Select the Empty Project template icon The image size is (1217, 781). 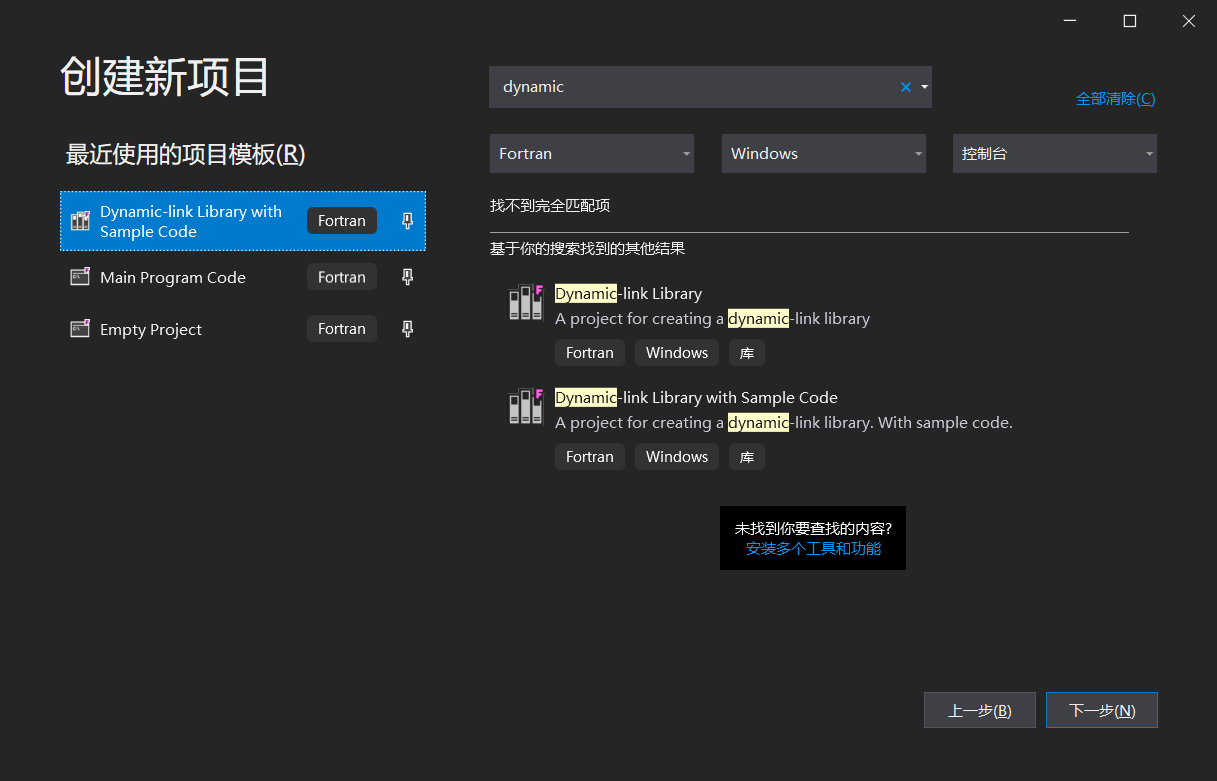coord(79,328)
